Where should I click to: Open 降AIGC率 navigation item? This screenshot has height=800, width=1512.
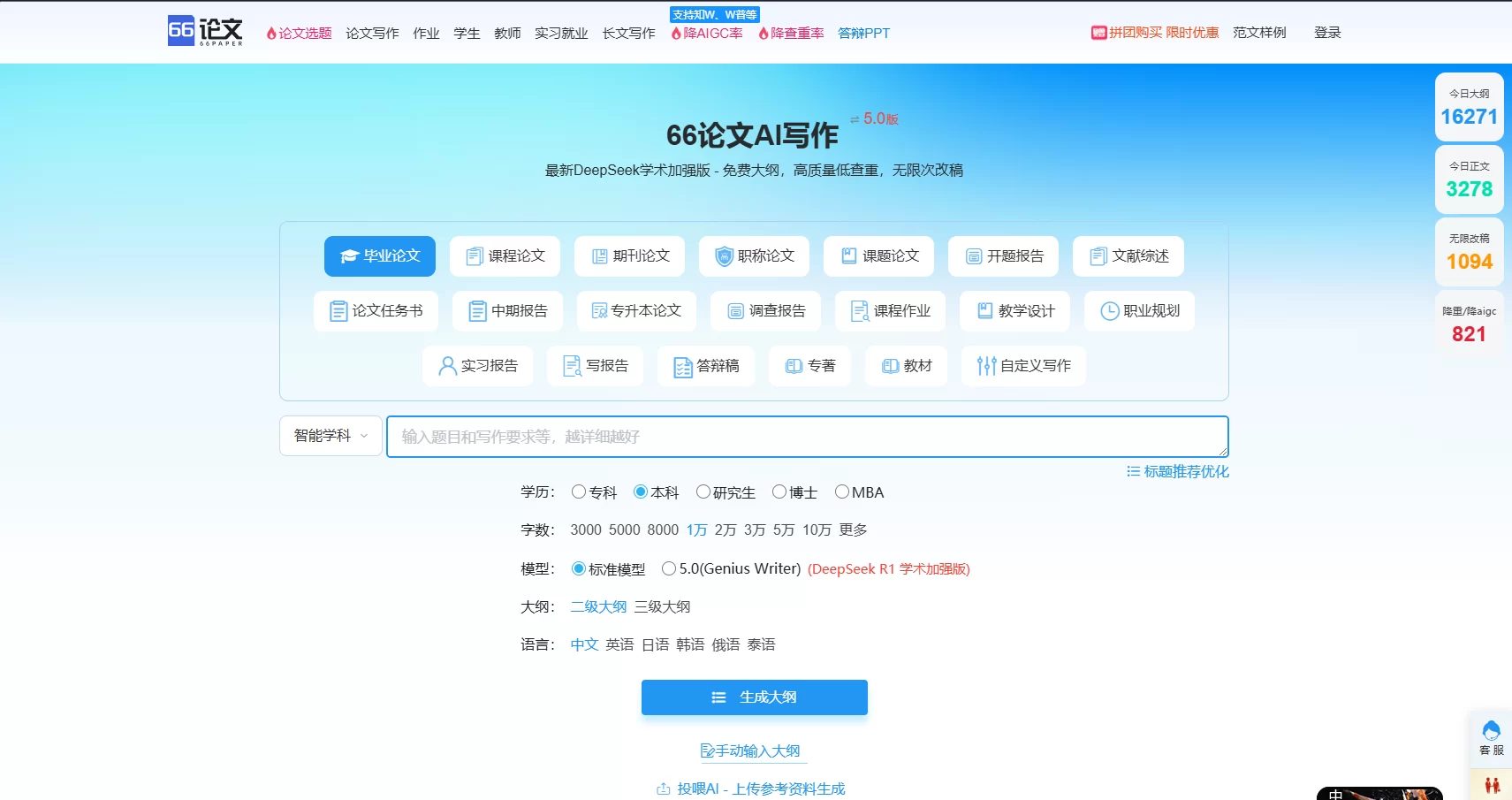[706, 33]
